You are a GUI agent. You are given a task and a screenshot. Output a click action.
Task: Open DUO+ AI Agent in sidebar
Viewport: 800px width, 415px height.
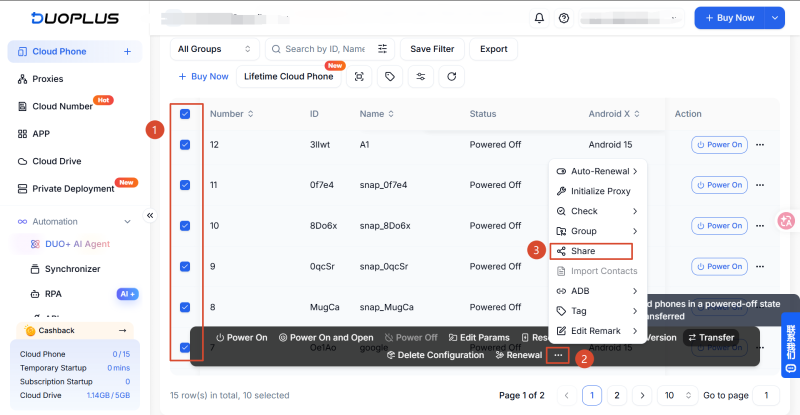coord(70,245)
